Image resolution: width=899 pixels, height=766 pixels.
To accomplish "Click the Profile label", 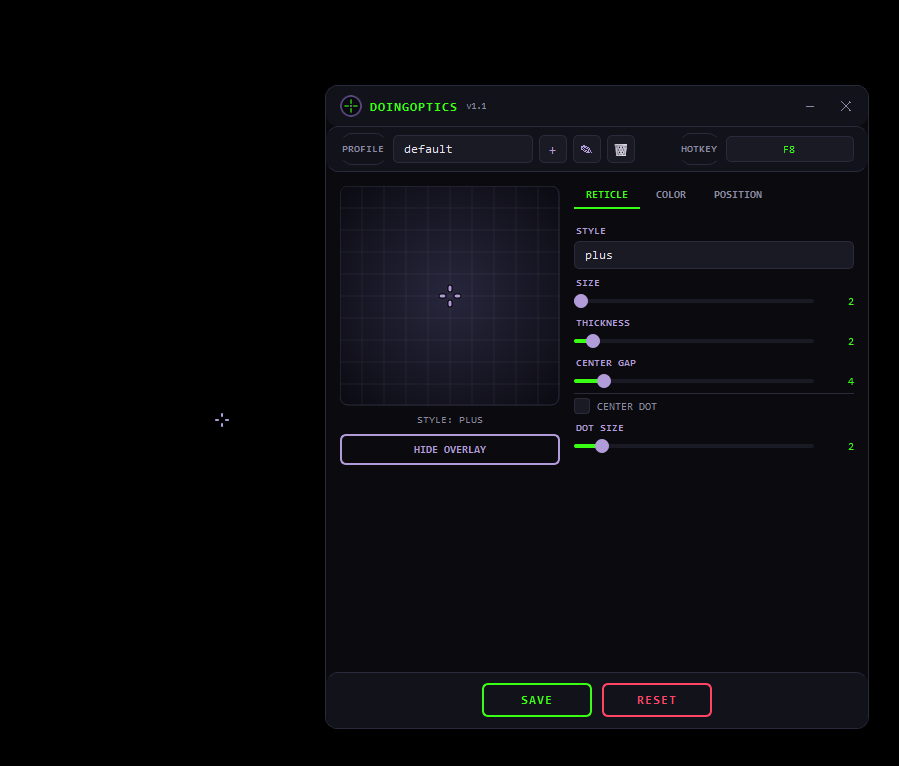I will click(x=363, y=149).
